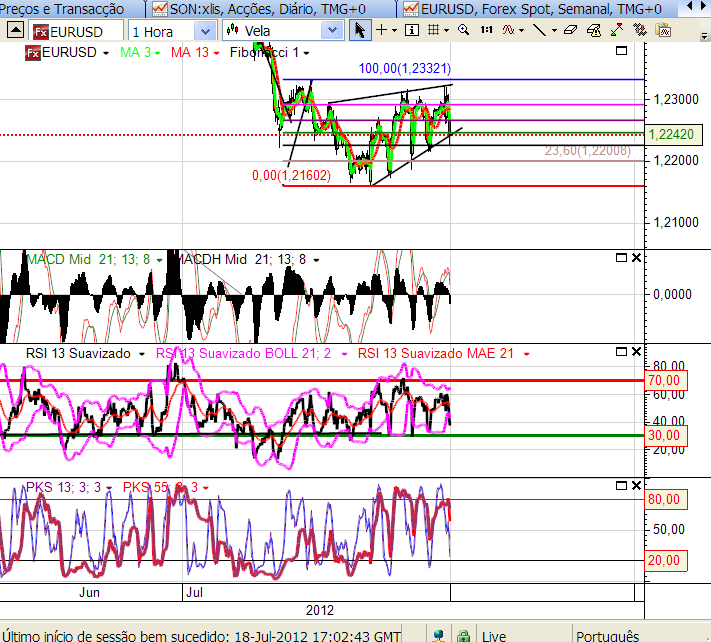
Task: Maximize the PKS stochastic pane
Action: [x=621, y=486]
